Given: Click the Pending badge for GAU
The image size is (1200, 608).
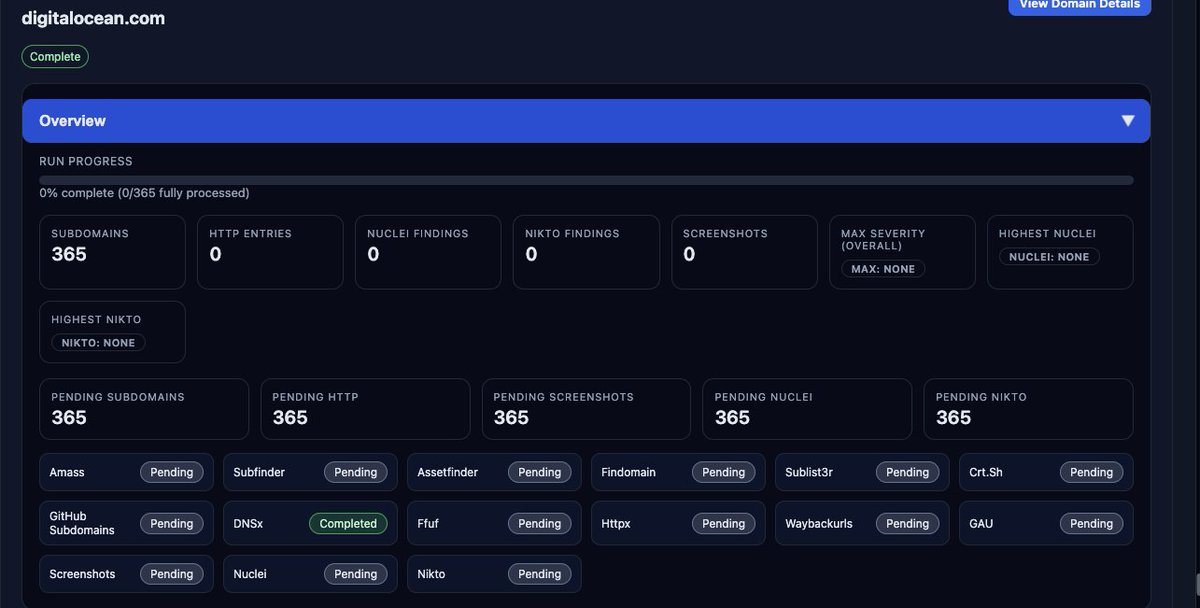Looking at the screenshot, I should point(1092,523).
